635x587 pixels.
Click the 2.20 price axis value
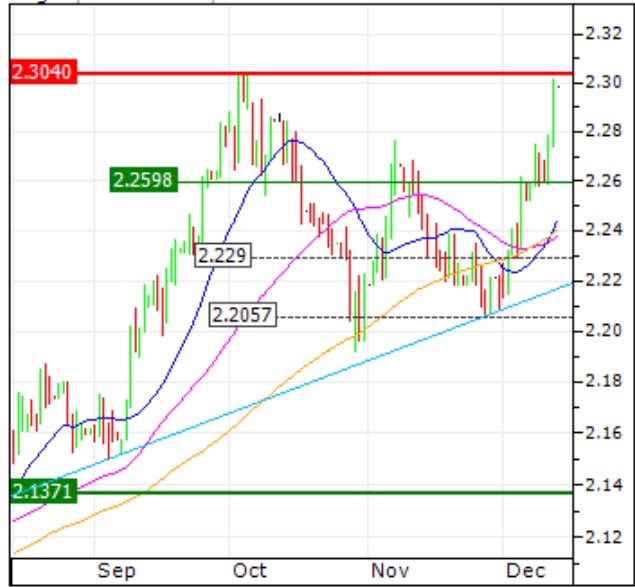(604, 331)
